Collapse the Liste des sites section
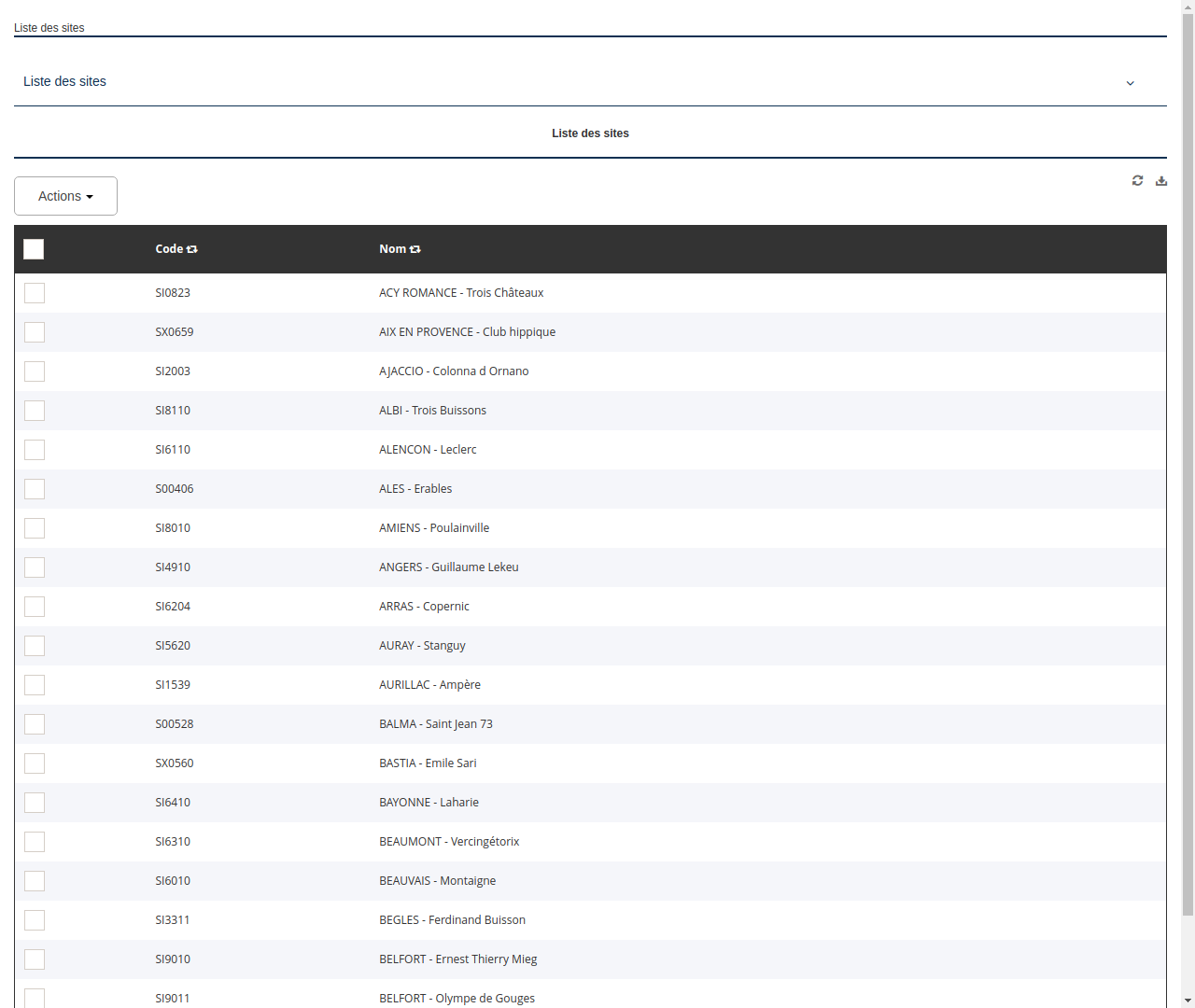 pyautogui.click(x=1130, y=82)
